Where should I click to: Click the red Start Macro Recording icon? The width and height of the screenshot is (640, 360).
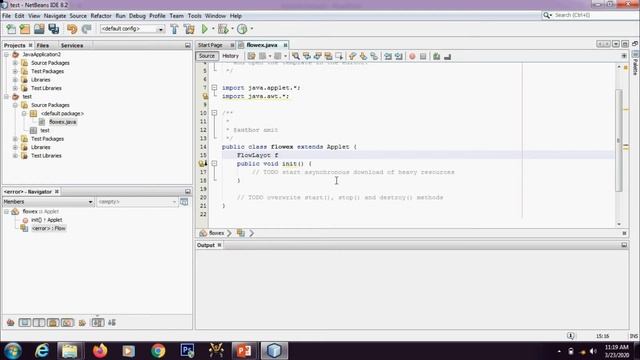click(412, 56)
